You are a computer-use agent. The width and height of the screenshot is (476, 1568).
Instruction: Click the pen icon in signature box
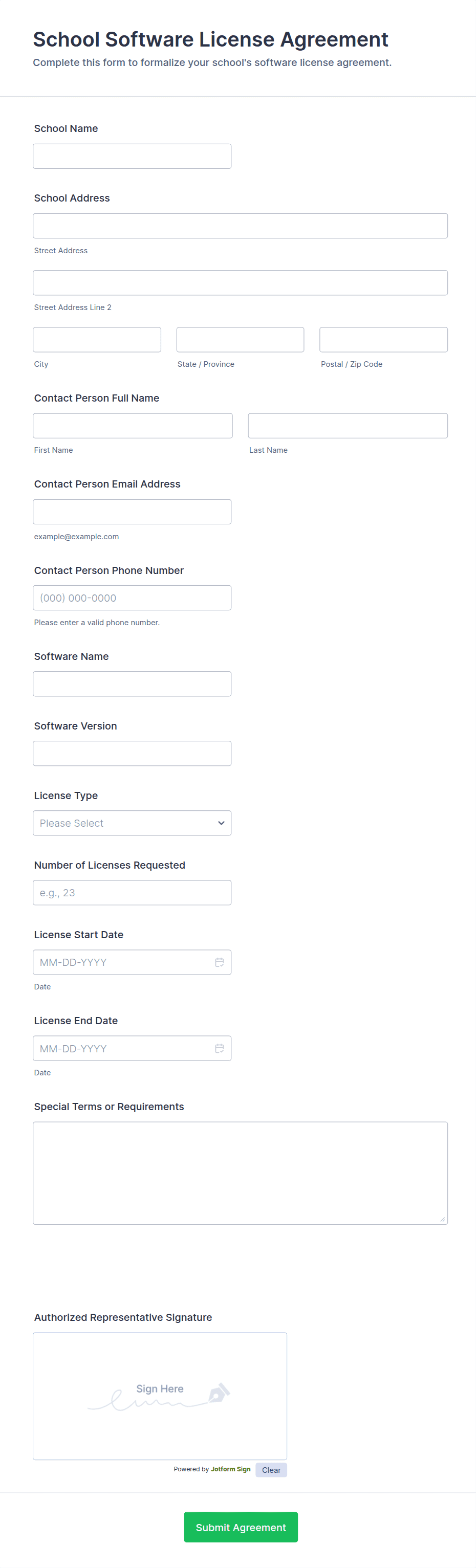point(219,1392)
